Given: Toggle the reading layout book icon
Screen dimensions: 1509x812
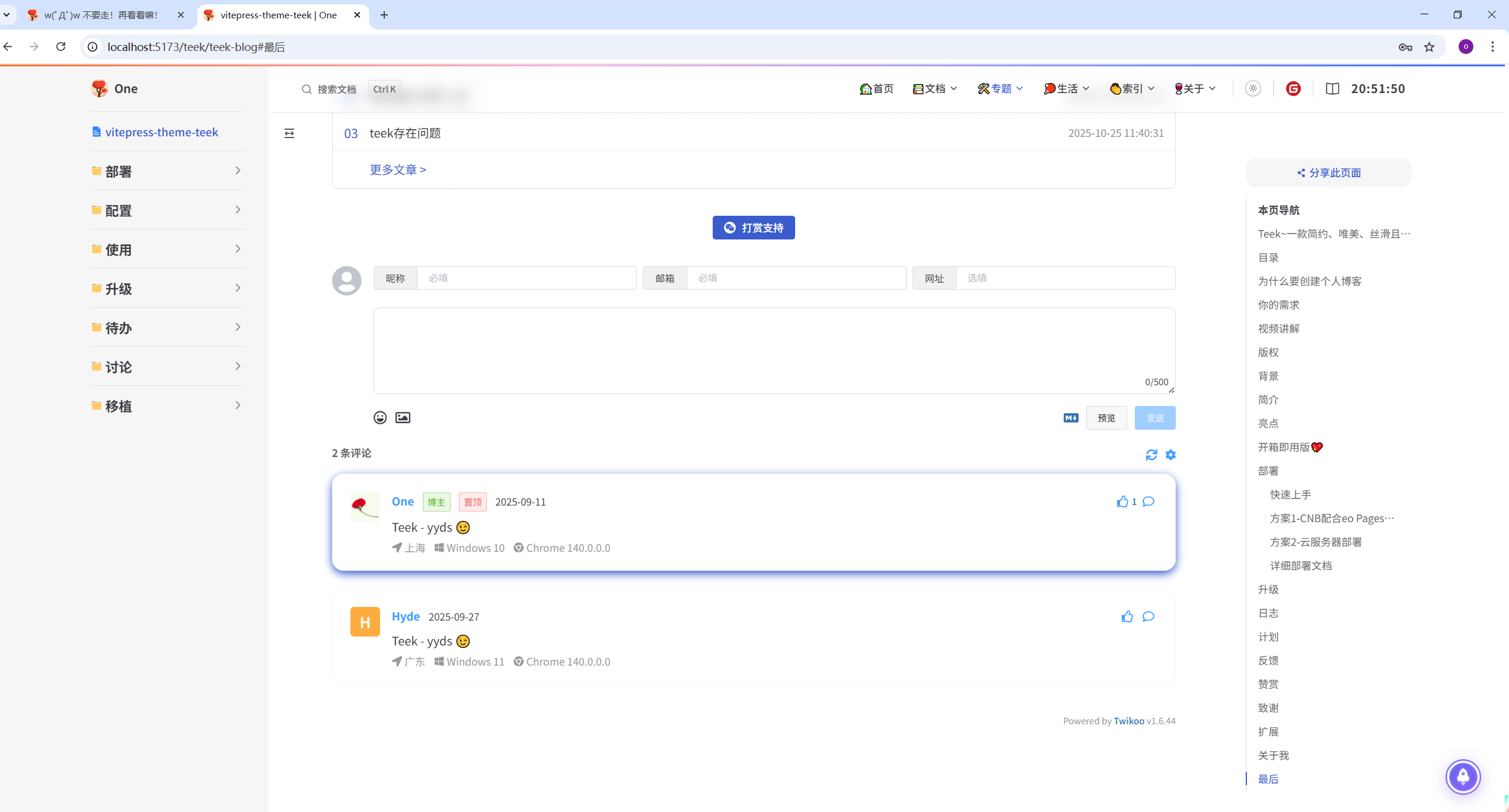Looking at the screenshot, I should tap(1332, 89).
